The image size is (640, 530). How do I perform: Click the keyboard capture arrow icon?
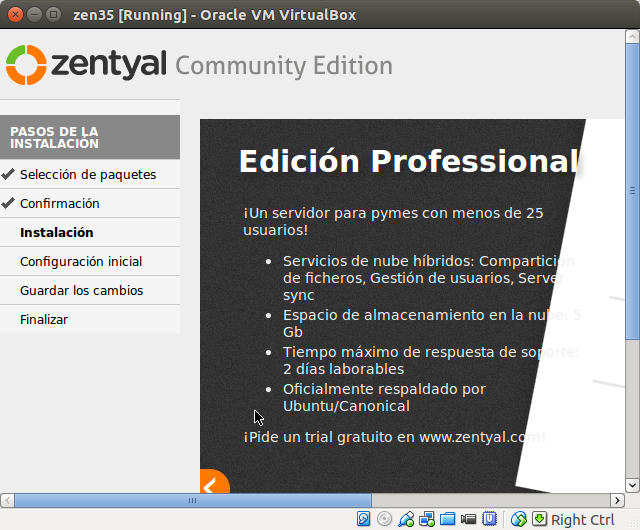pyautogui.click(x=539, y=519)
